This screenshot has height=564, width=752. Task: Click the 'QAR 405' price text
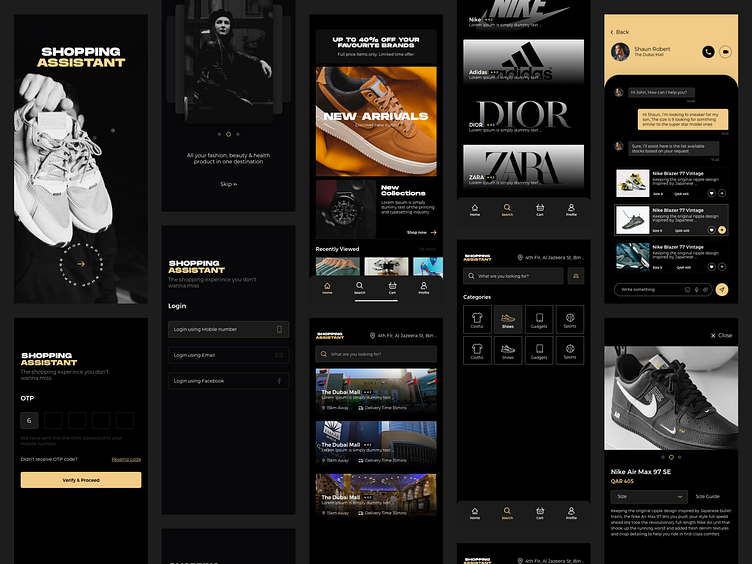click(x=622, y=482)
